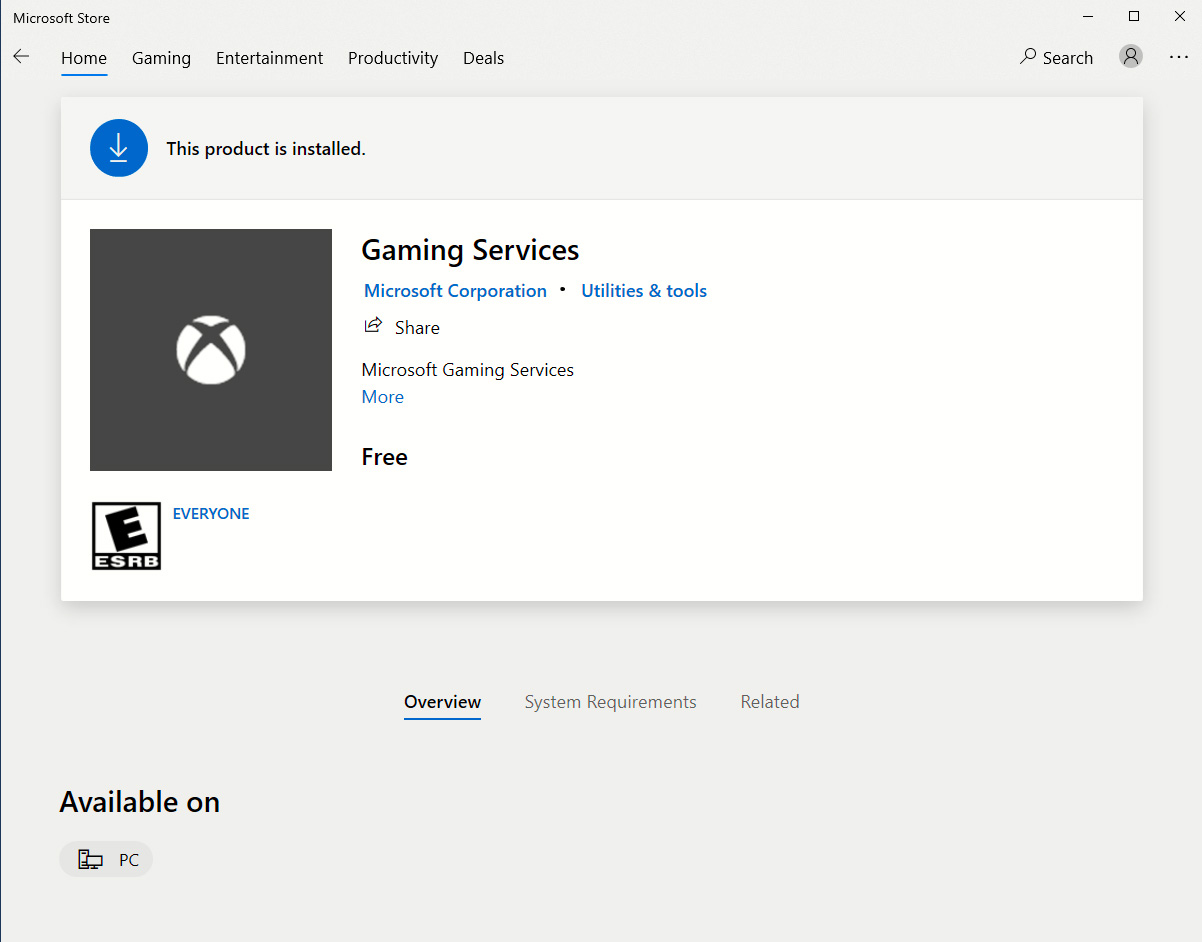Select the Related tab
1202x942 pixels.
(x=770, y=702)
